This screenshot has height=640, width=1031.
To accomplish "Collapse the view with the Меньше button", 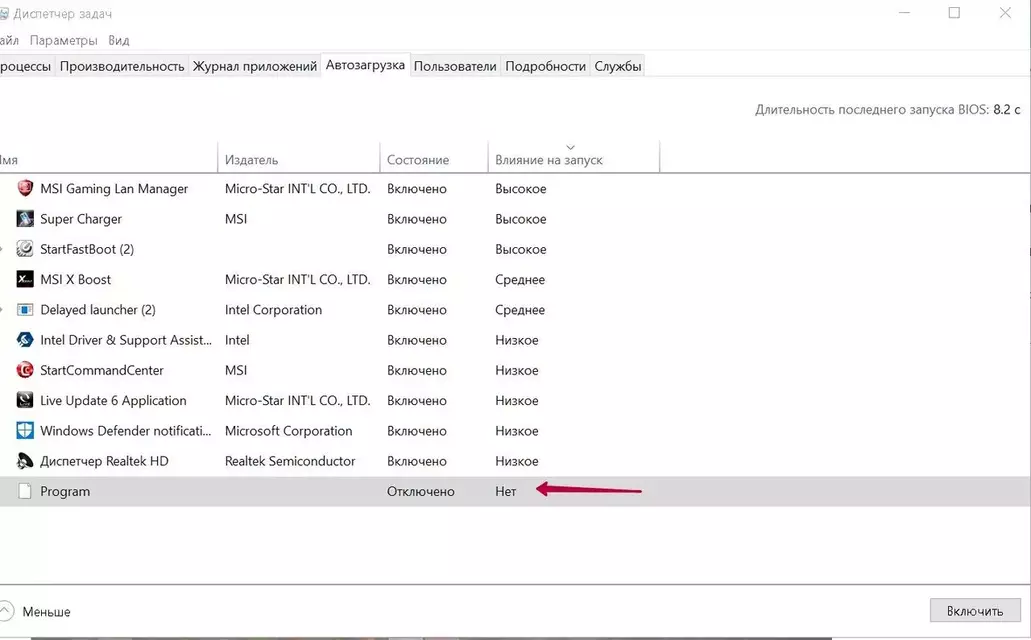I will tap(36, 612).
